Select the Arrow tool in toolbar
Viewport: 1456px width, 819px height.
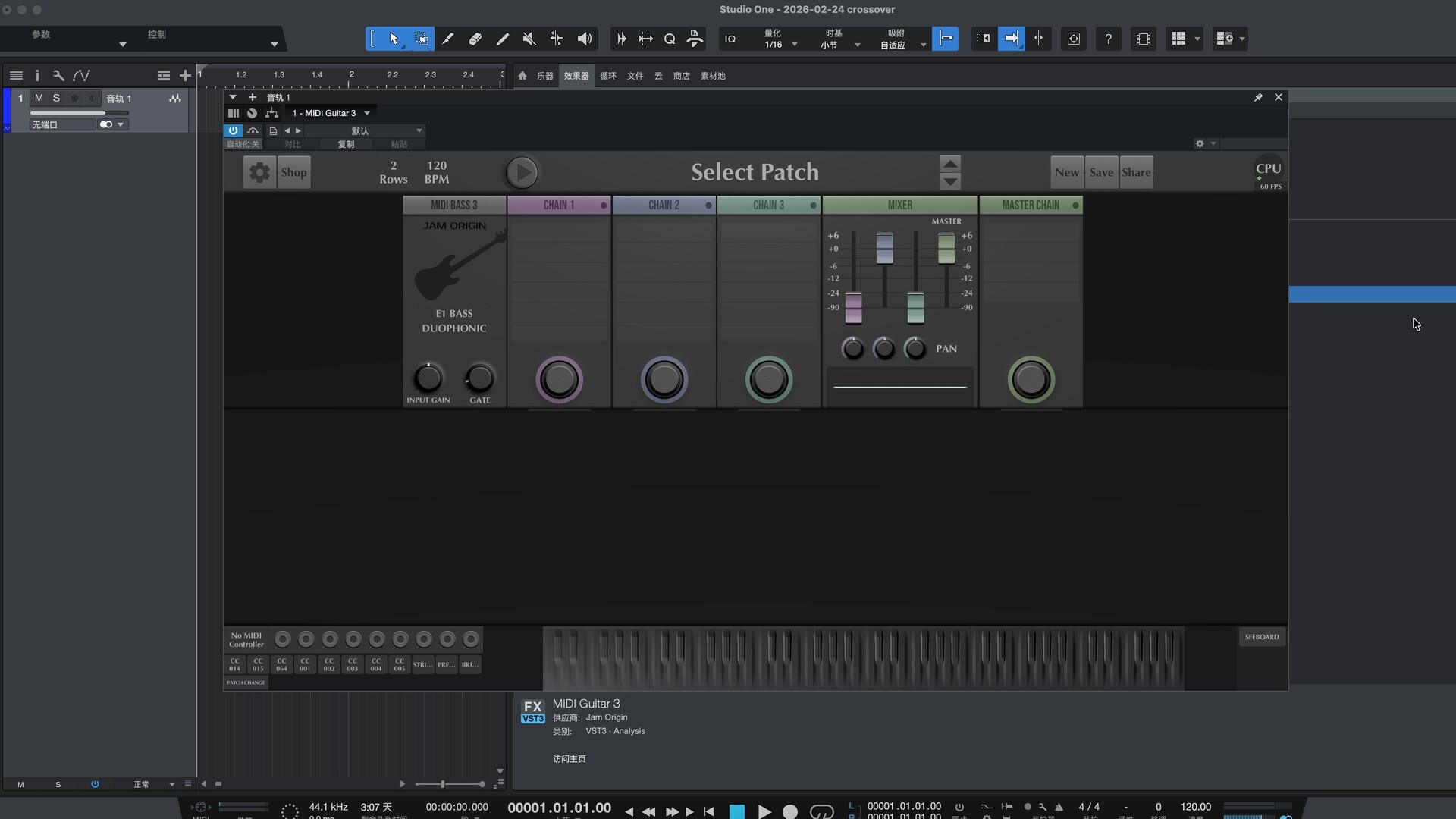pos(394,39)
